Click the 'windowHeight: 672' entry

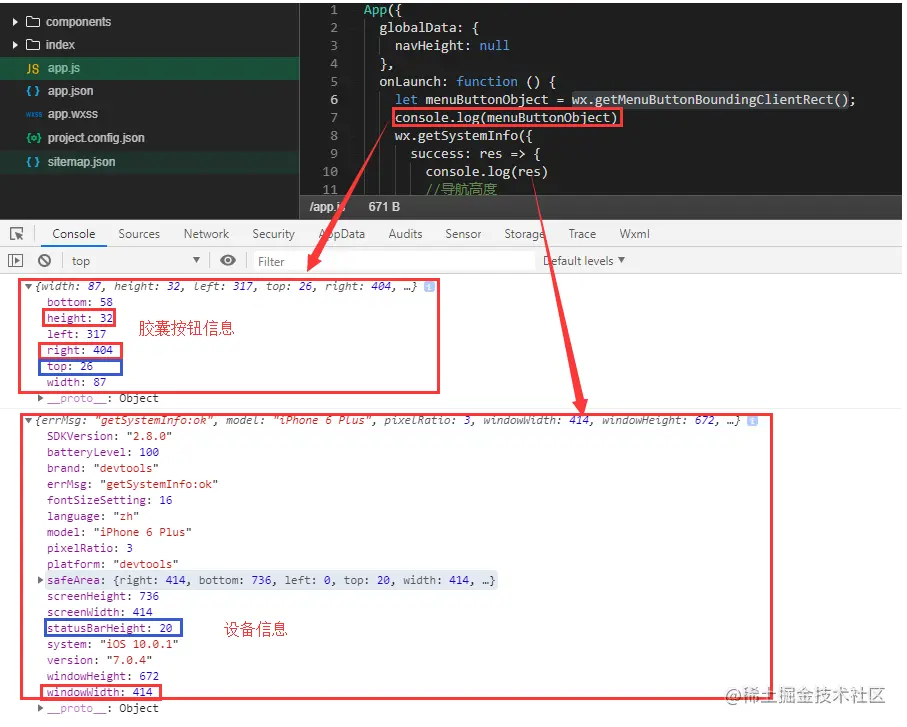[x=103, y=676]
